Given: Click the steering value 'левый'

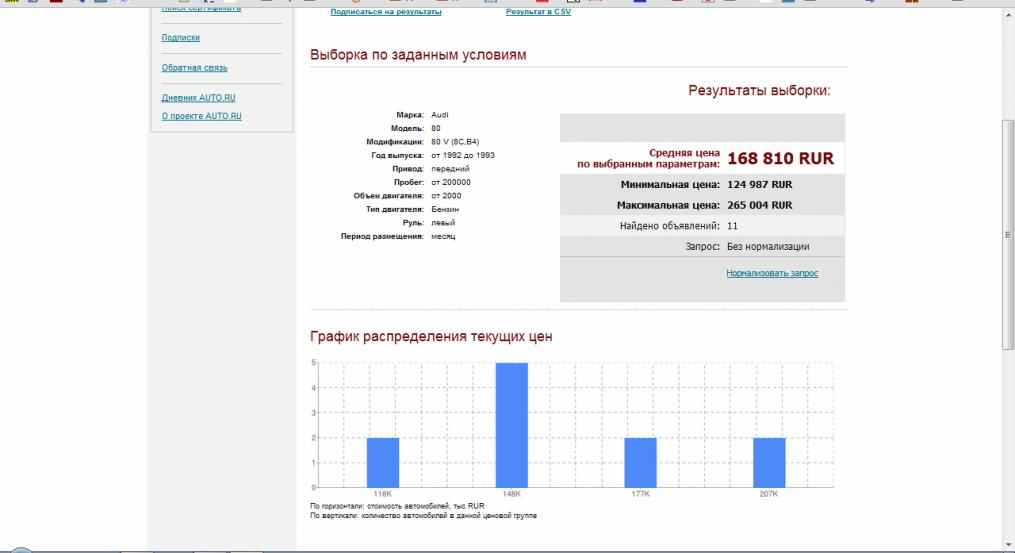Looking at the screenshot, I should pos(443,223).
